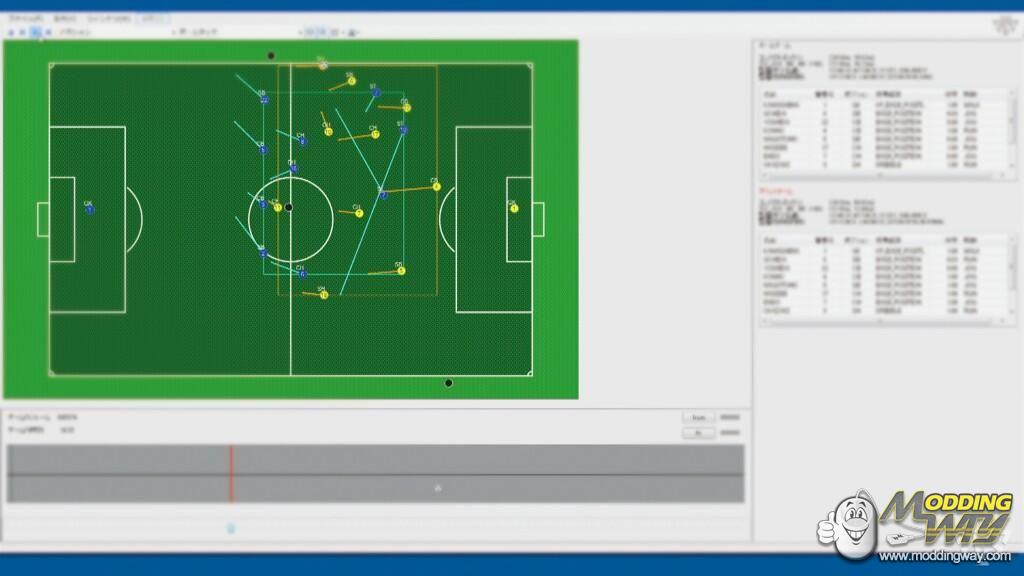Open the last menu bar item

click(x=154, y=19)
